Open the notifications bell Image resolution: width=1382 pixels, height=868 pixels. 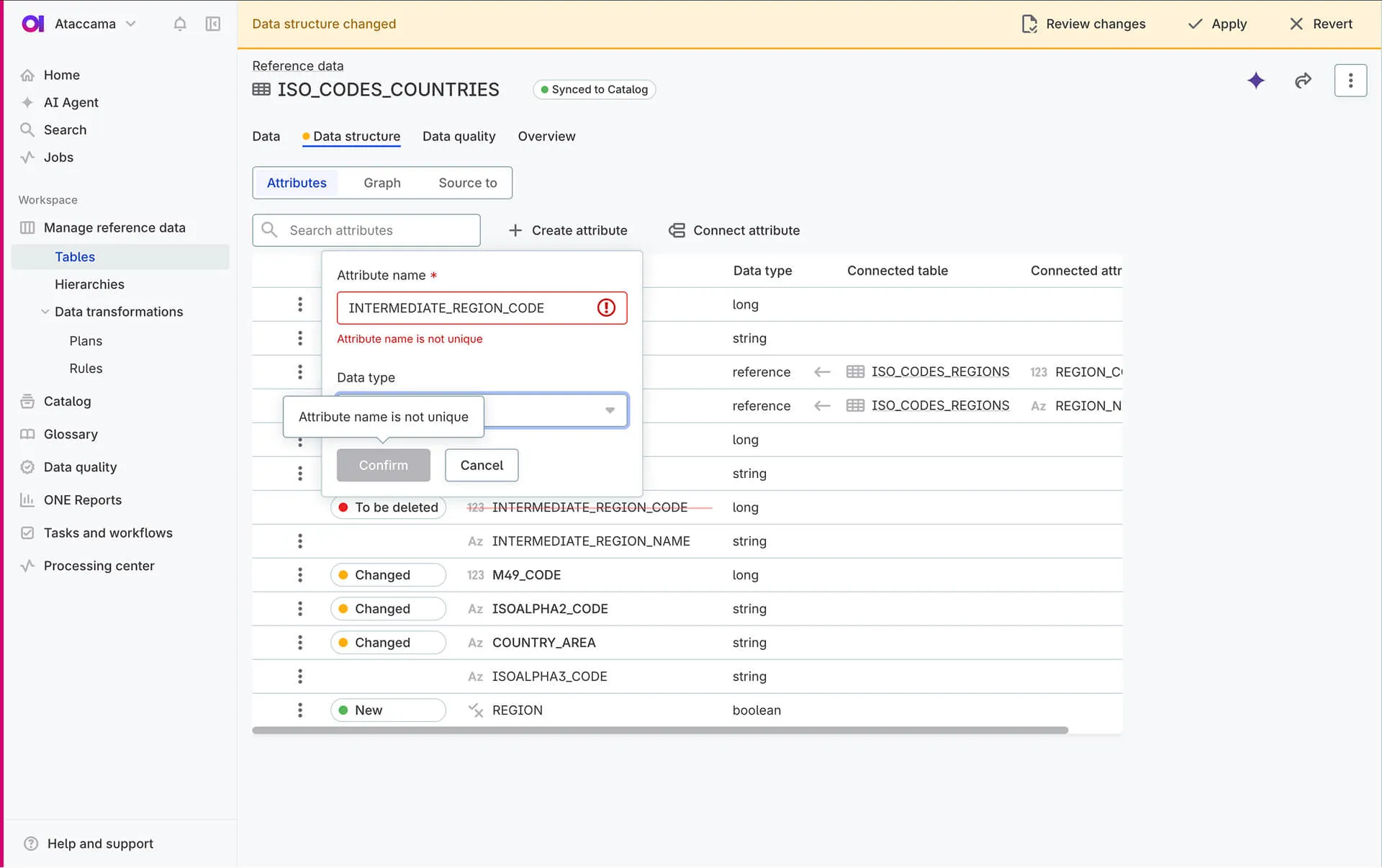coord(180,24)
